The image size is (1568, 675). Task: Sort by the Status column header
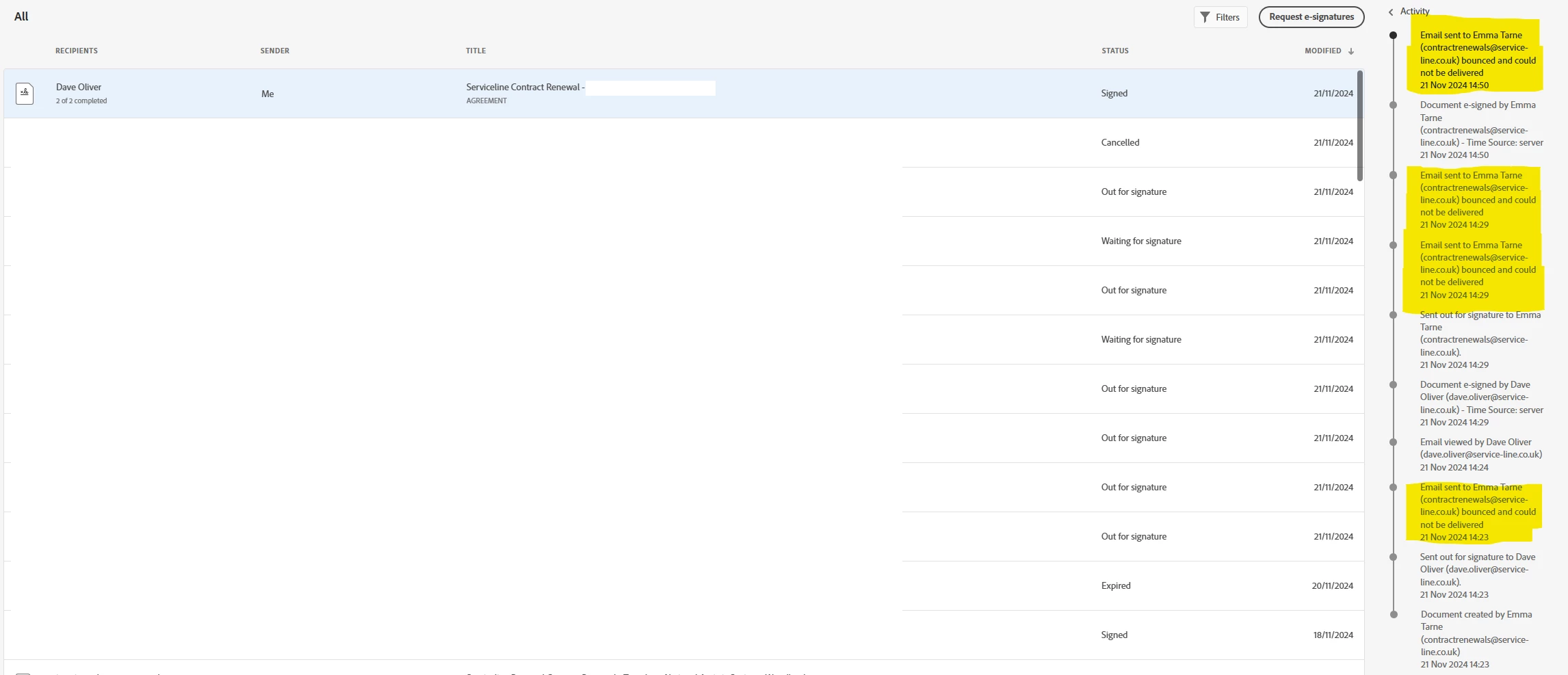[1115, 51]
